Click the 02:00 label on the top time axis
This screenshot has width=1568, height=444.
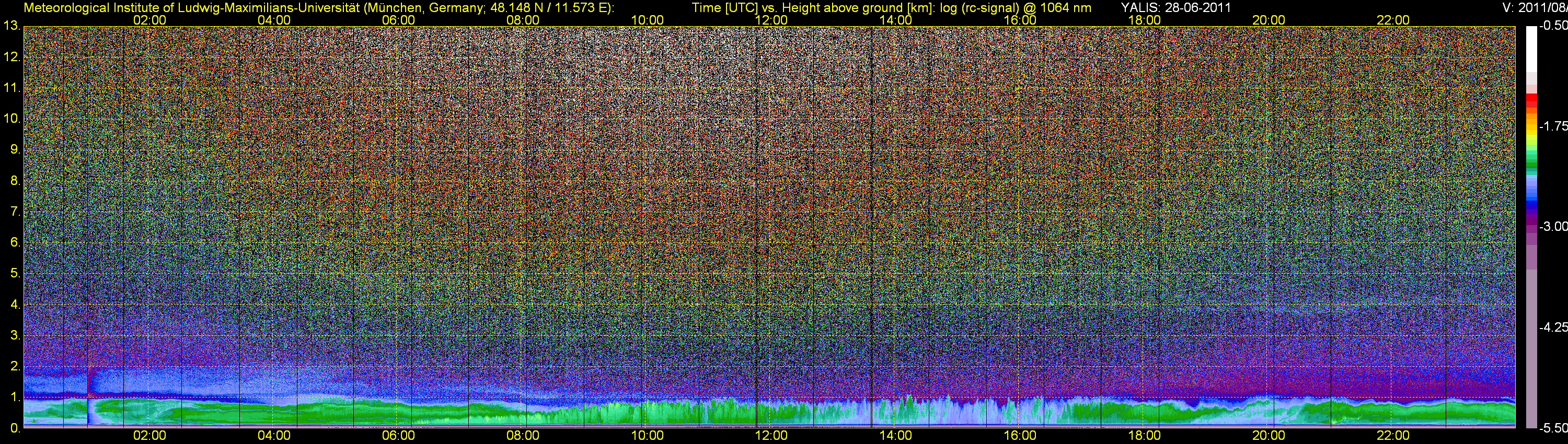149,20
